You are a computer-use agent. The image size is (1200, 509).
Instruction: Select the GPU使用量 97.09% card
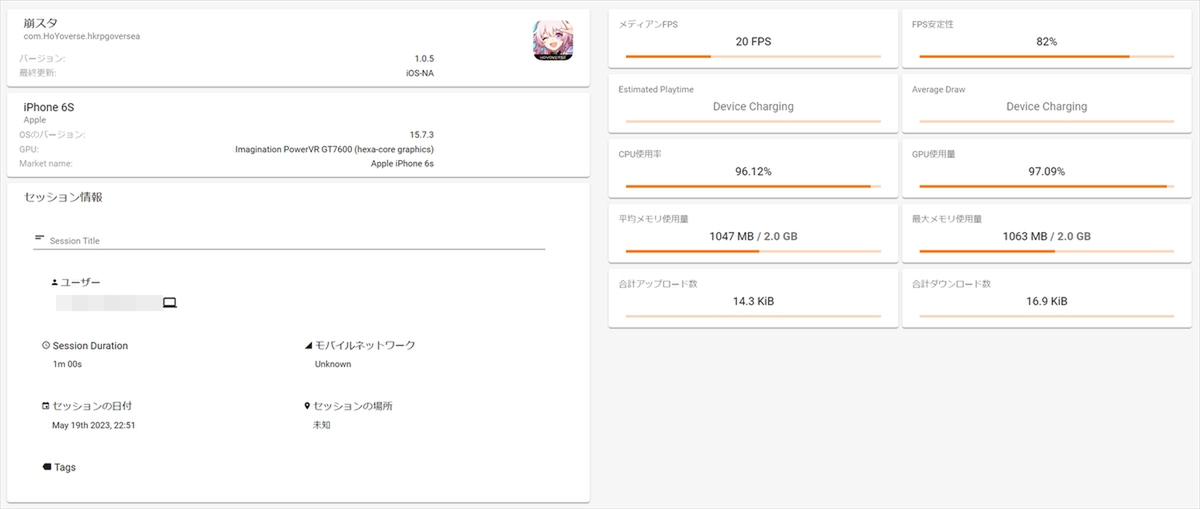tap(1046, 168)
